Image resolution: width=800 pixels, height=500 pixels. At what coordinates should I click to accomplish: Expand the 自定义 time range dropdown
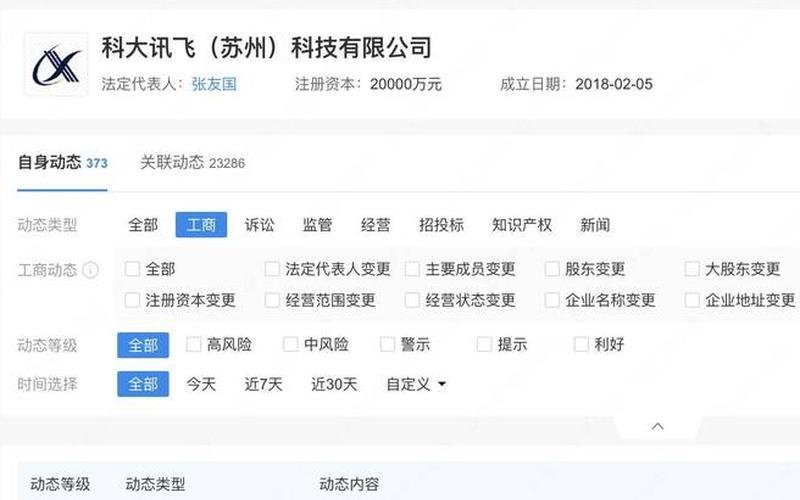(x=416, y=384)
